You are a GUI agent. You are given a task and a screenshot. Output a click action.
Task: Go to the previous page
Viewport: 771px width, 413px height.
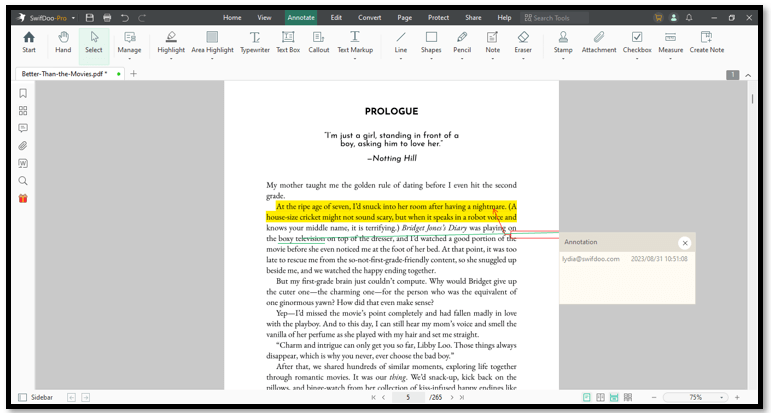(384, 397)
